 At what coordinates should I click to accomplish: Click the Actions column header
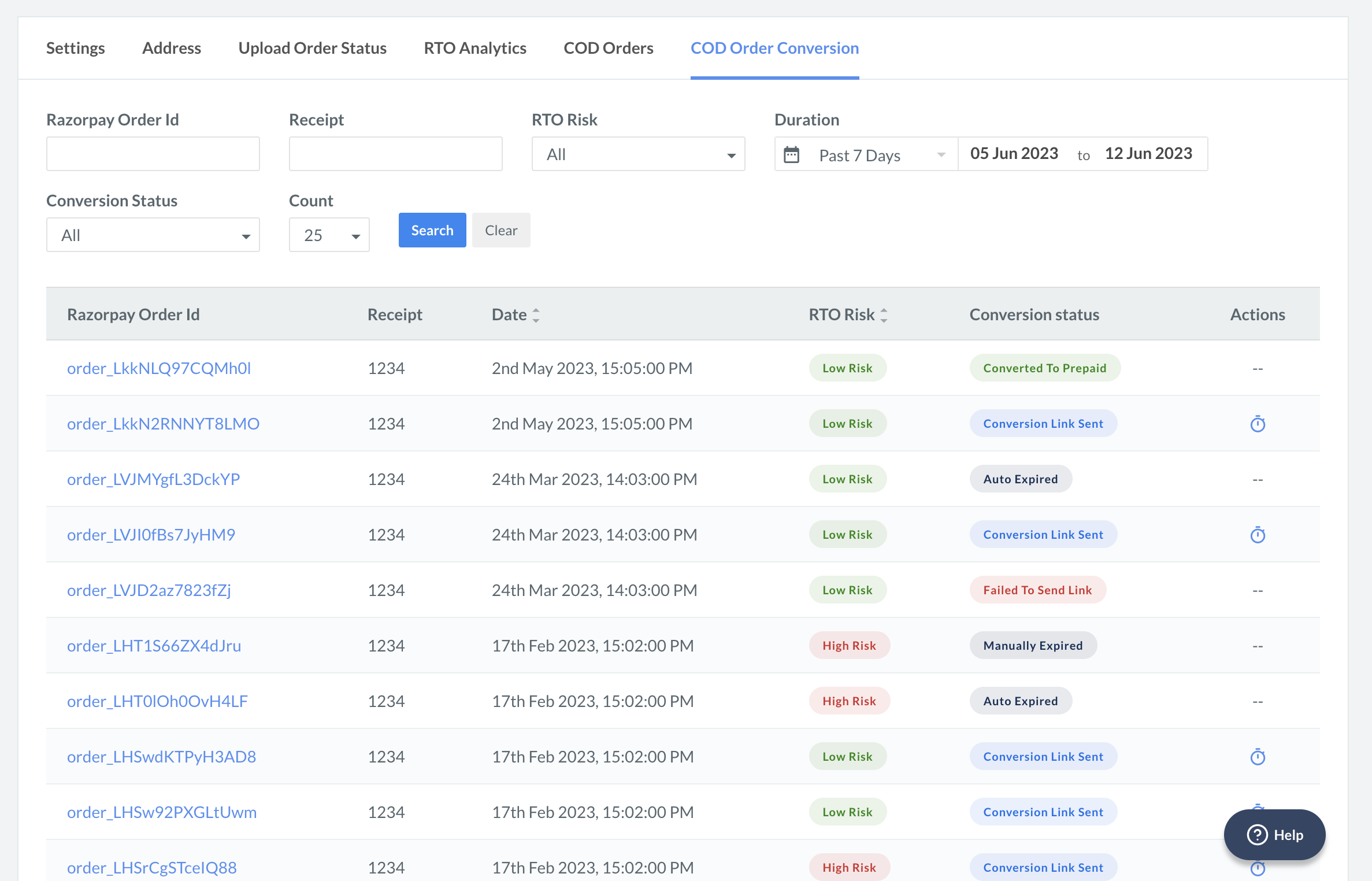(x=1258, y=314)
